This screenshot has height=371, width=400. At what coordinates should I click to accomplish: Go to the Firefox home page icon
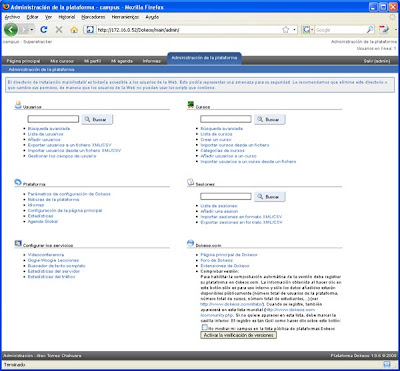(x=74, y=30)
